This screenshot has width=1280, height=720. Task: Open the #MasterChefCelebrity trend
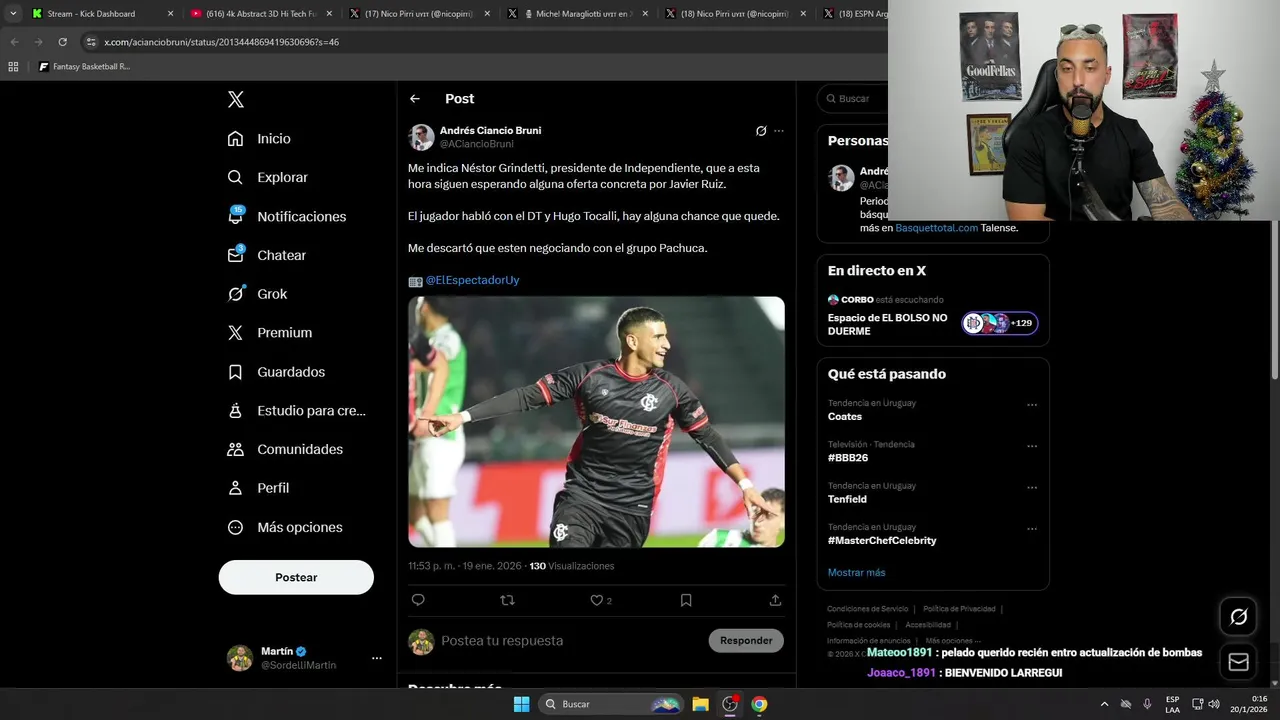click(882, 541)
